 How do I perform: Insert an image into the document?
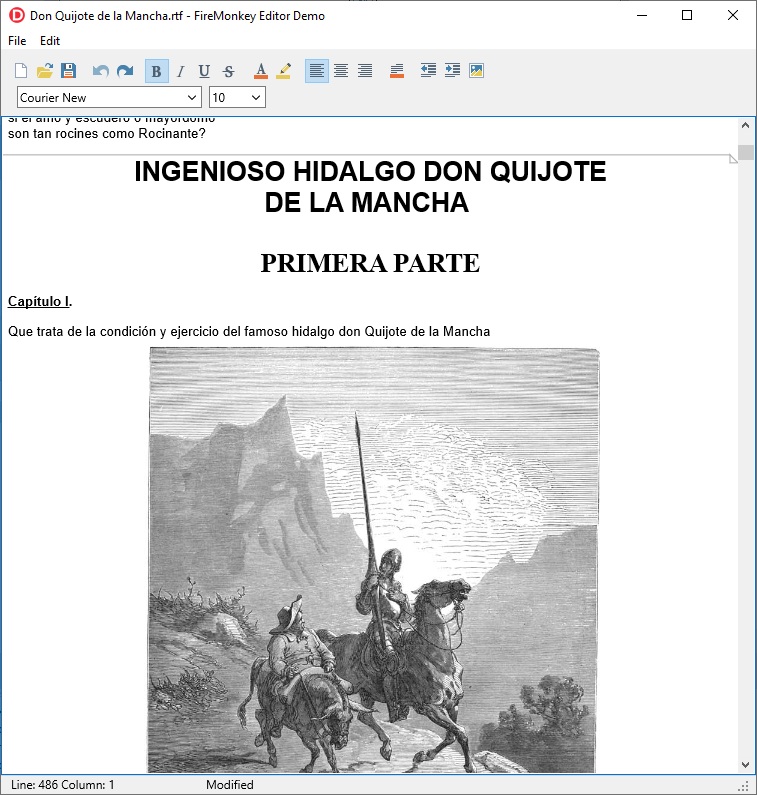[x=476, y=70]
